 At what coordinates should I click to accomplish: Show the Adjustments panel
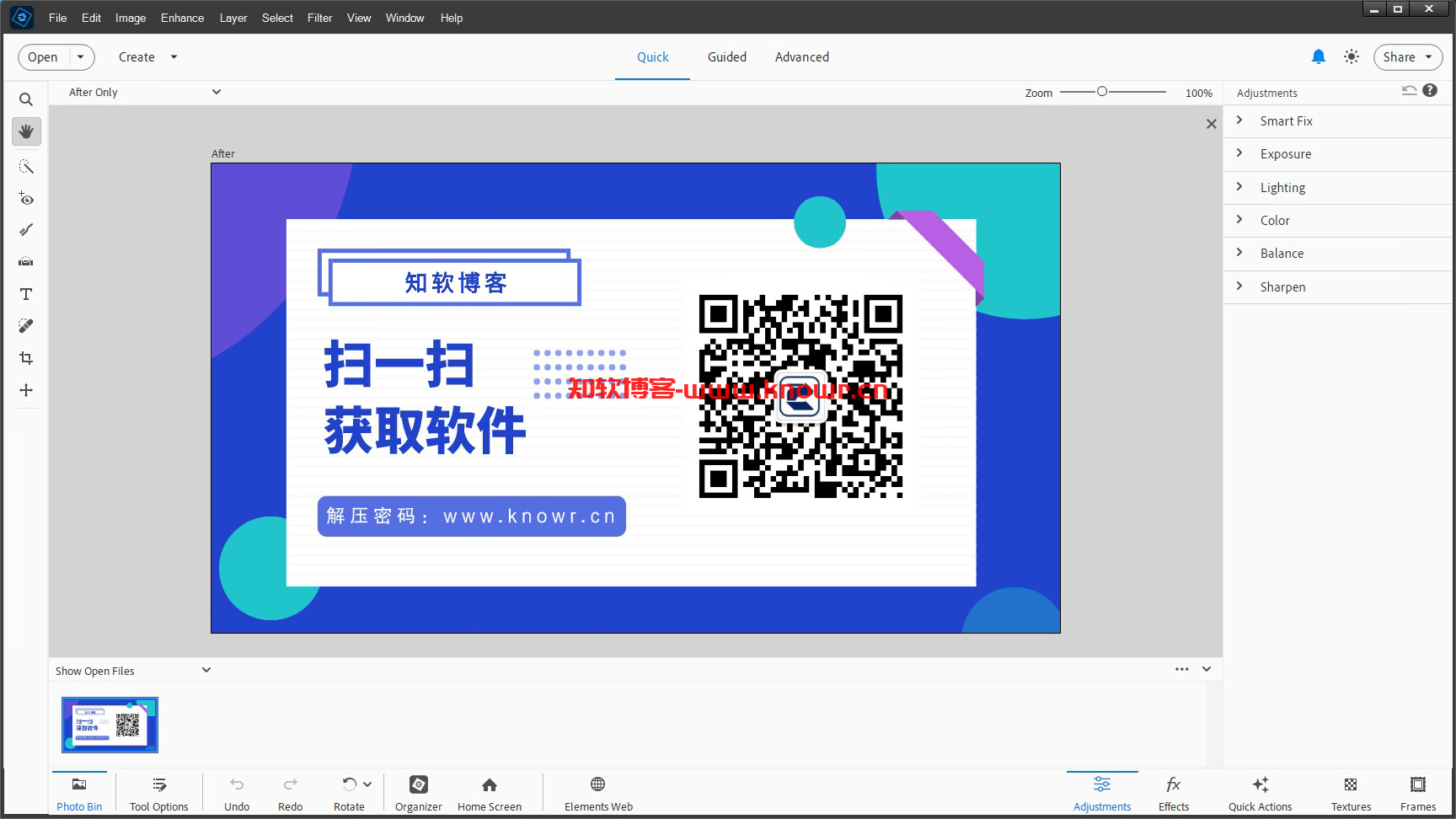(x=1102, y=795)
